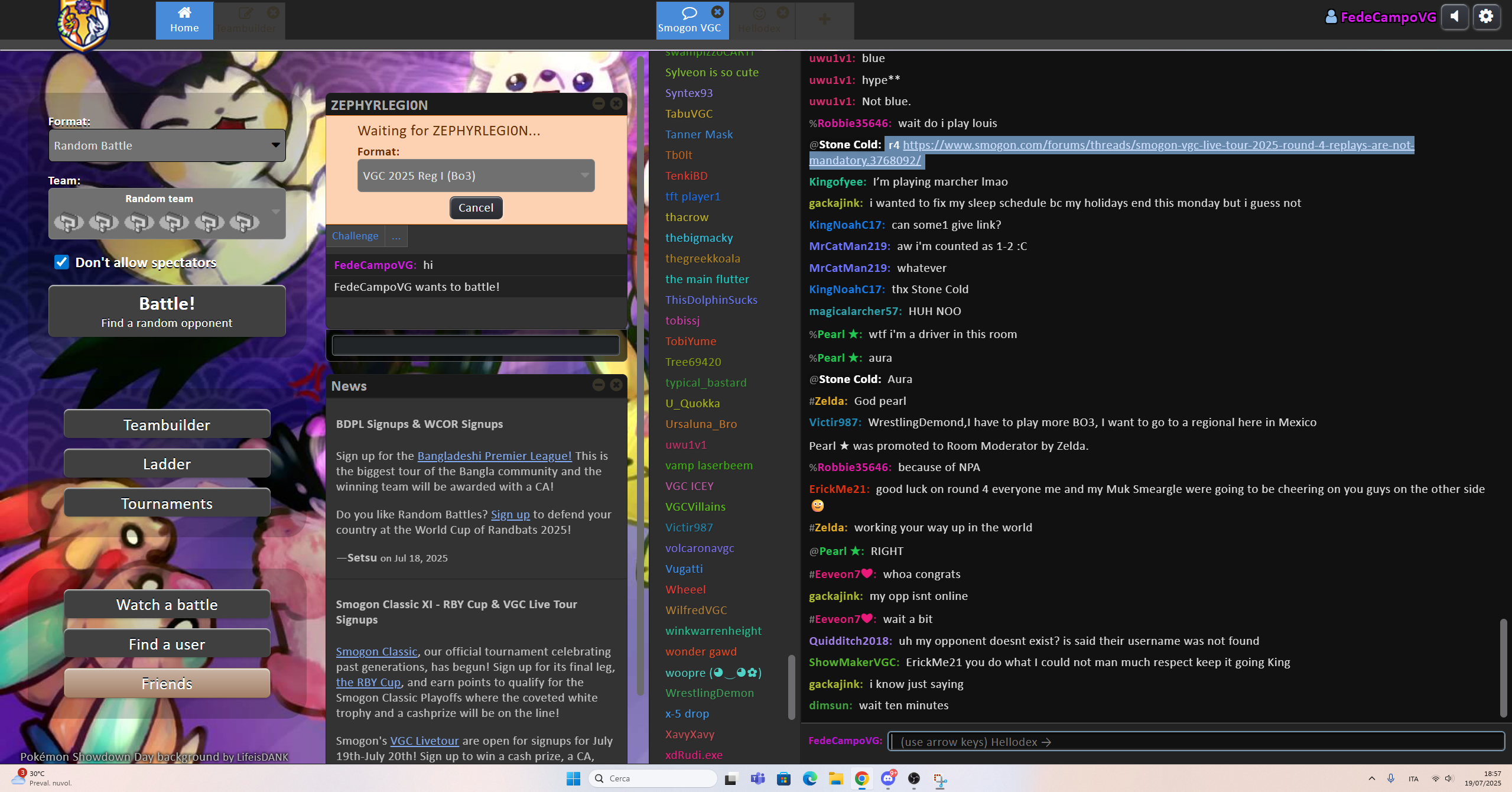The image size is (1512, 792).
Task: Click user Sylveon is so cute in userlist
Action: [x=712, y=72]
